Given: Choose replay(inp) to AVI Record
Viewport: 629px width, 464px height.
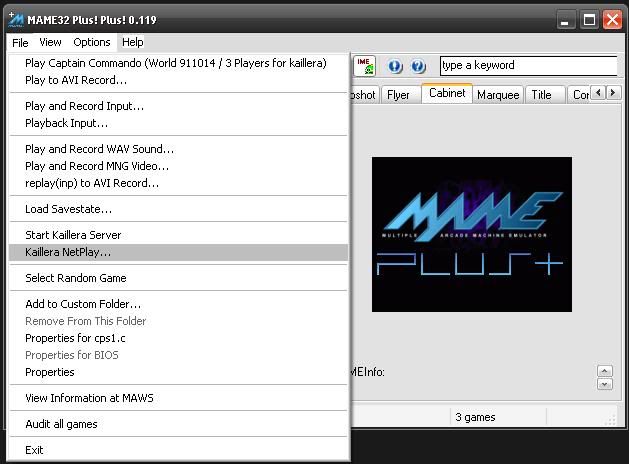Looking at the screenshot, I should pyautogui.click(x=179, y=183).
